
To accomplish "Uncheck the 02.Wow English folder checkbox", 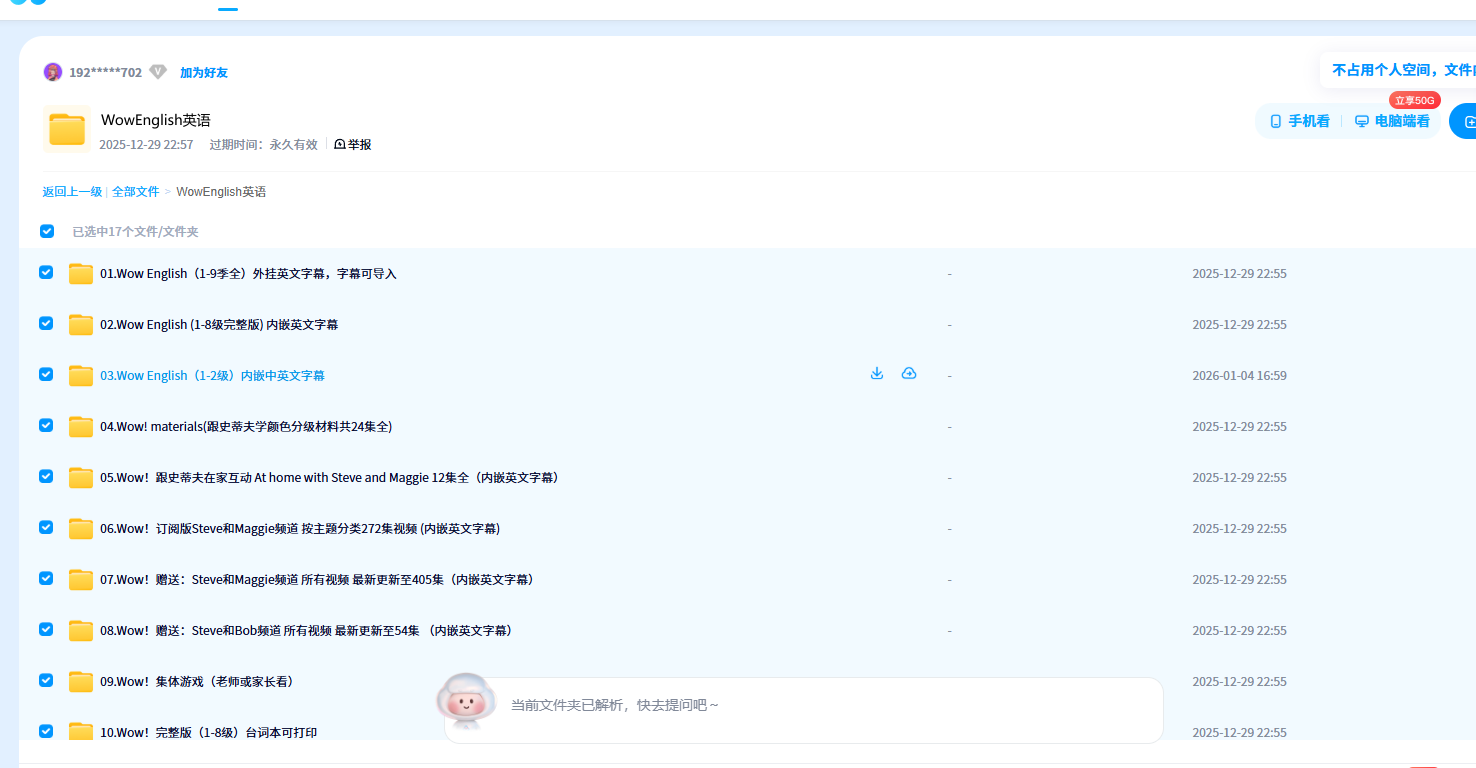I will point(46,323).
